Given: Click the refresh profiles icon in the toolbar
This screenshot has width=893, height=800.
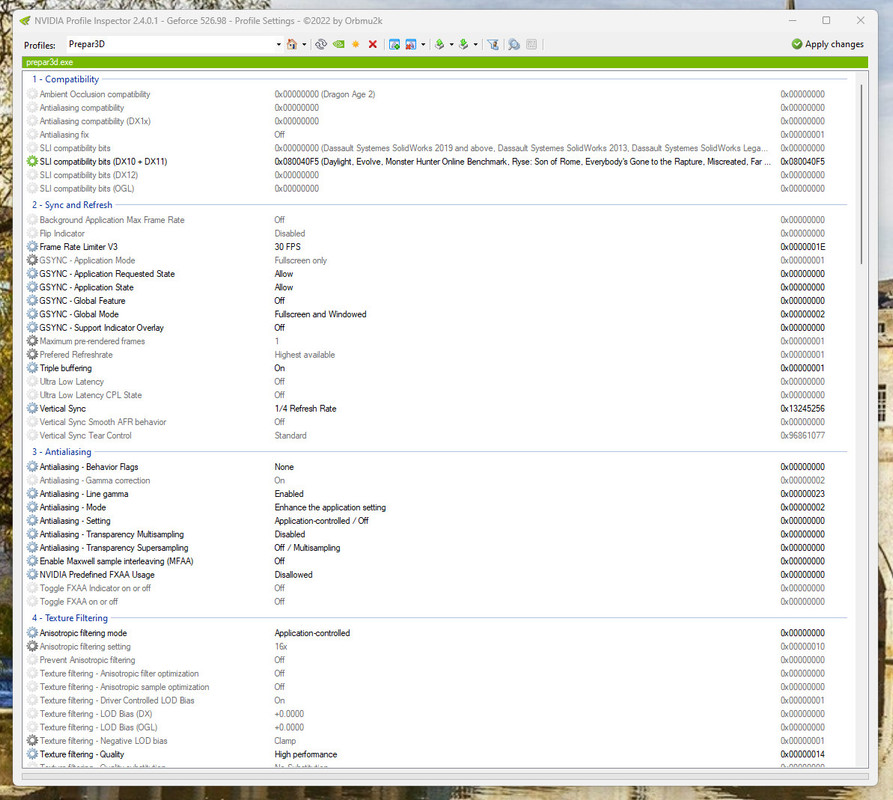Looking at the screenshot, I should tap(321, 44).
